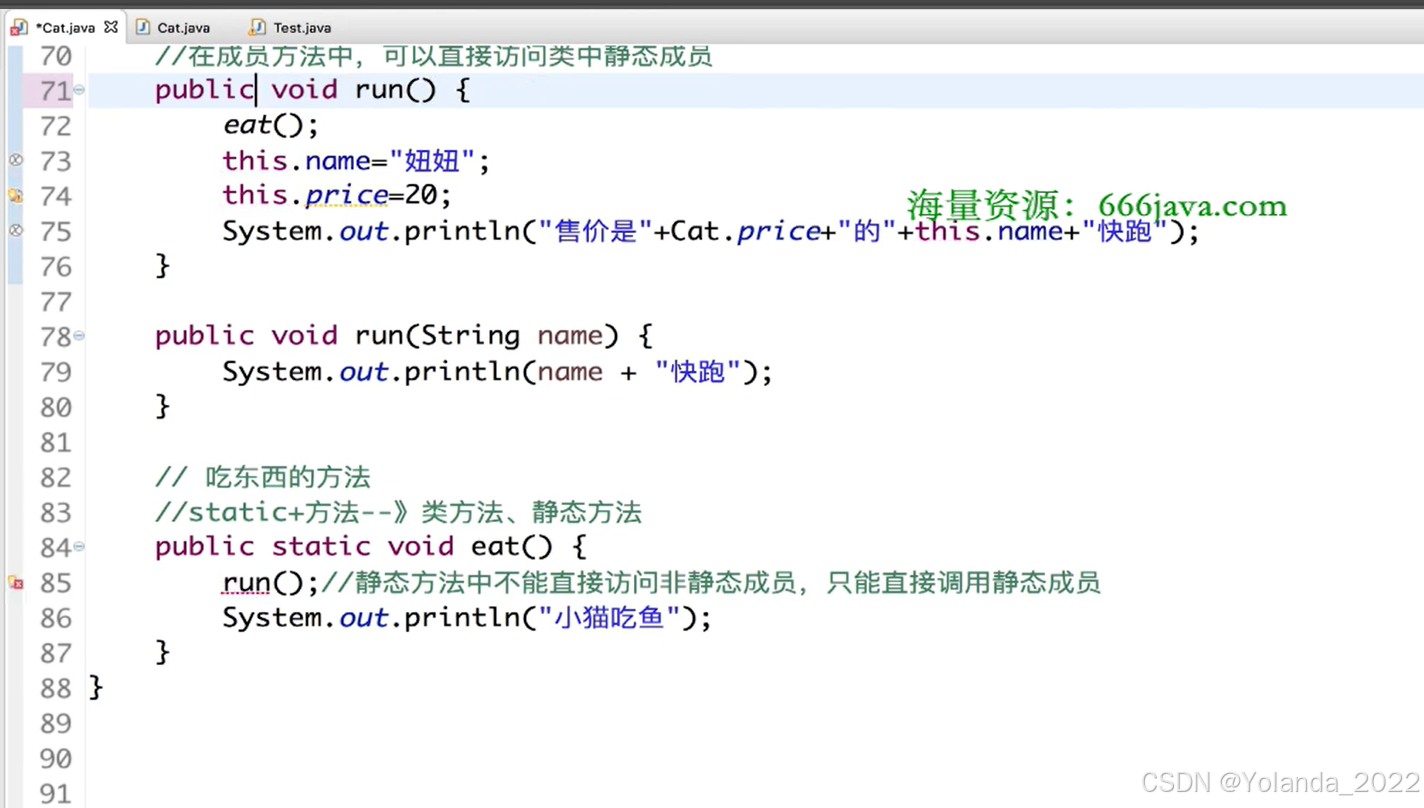This screenshot has height=808, width=1424.
Task: Switch to the modified *Cat.java editor tab
Action: pos(65,27)
